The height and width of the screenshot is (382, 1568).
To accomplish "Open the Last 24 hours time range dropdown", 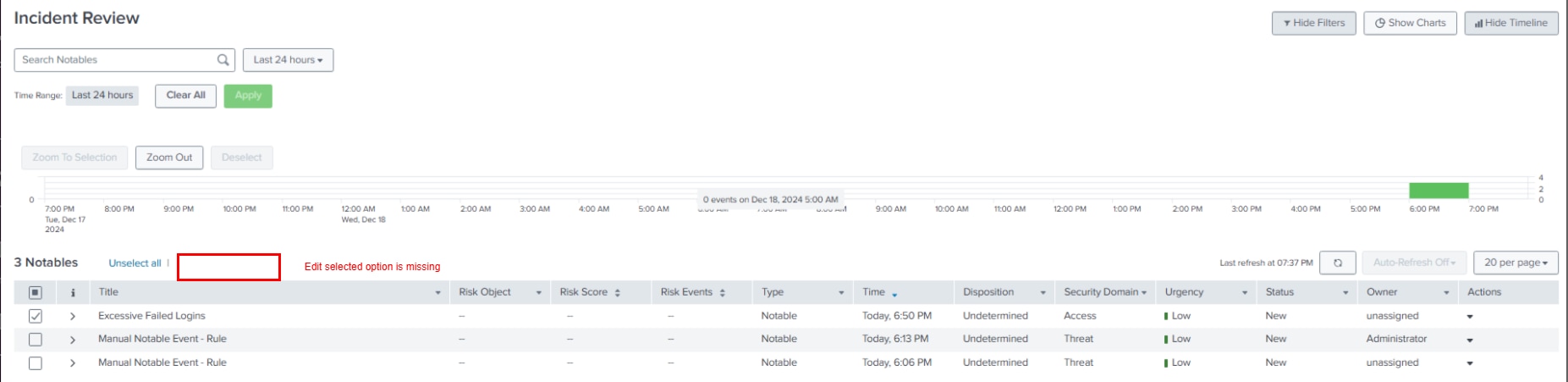I will 289,60.
